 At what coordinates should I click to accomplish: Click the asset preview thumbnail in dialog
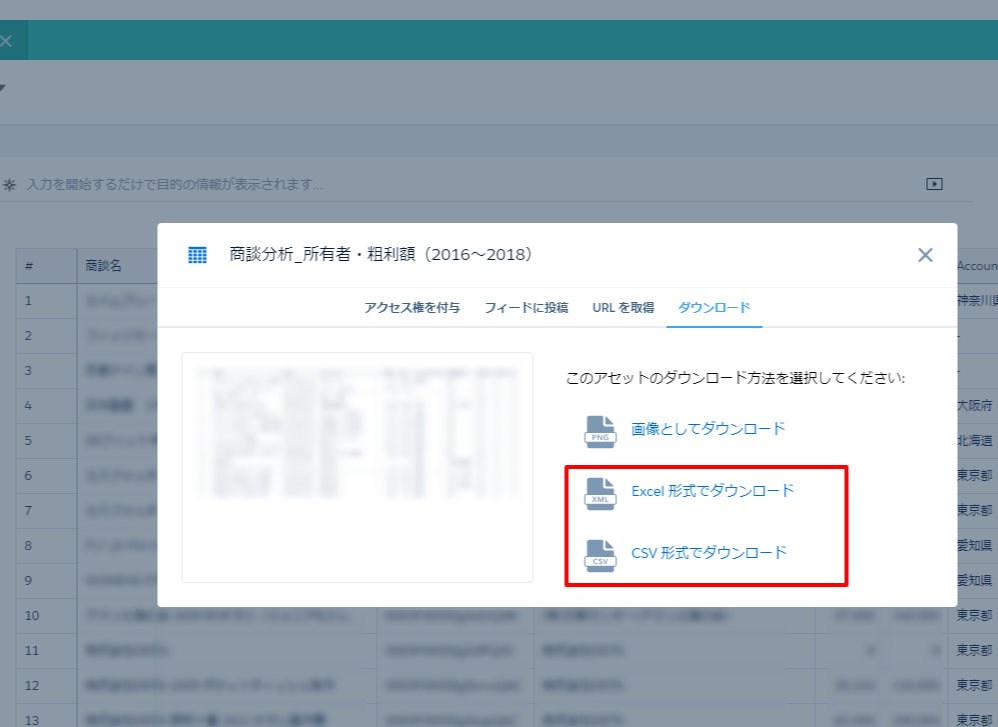tap(357, 467)
